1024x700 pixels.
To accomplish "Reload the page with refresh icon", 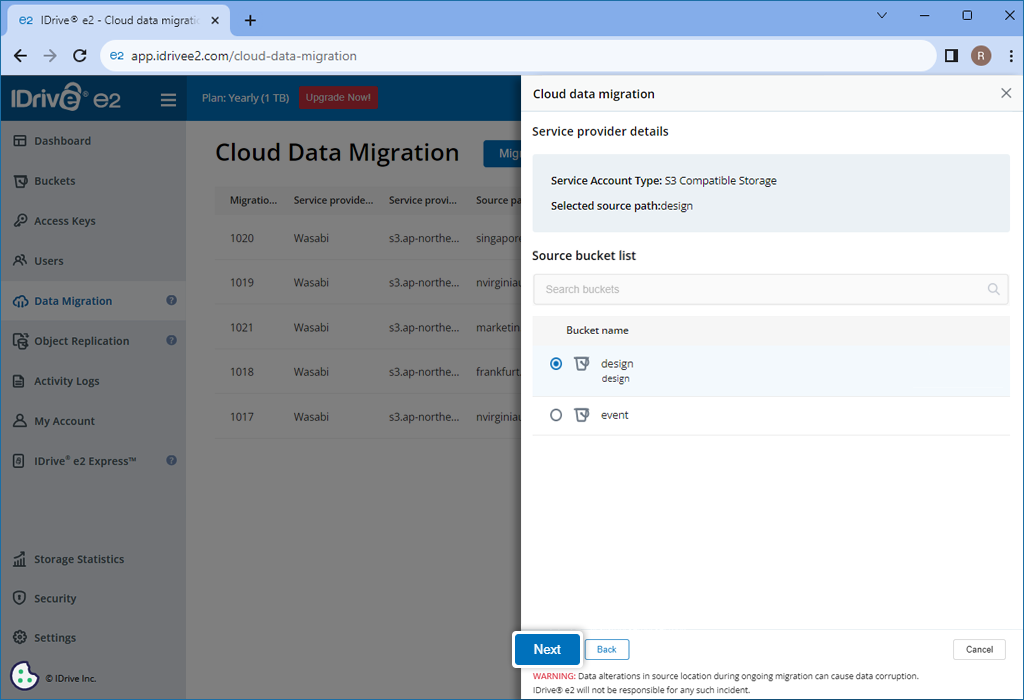I will [x=80, y=56].
